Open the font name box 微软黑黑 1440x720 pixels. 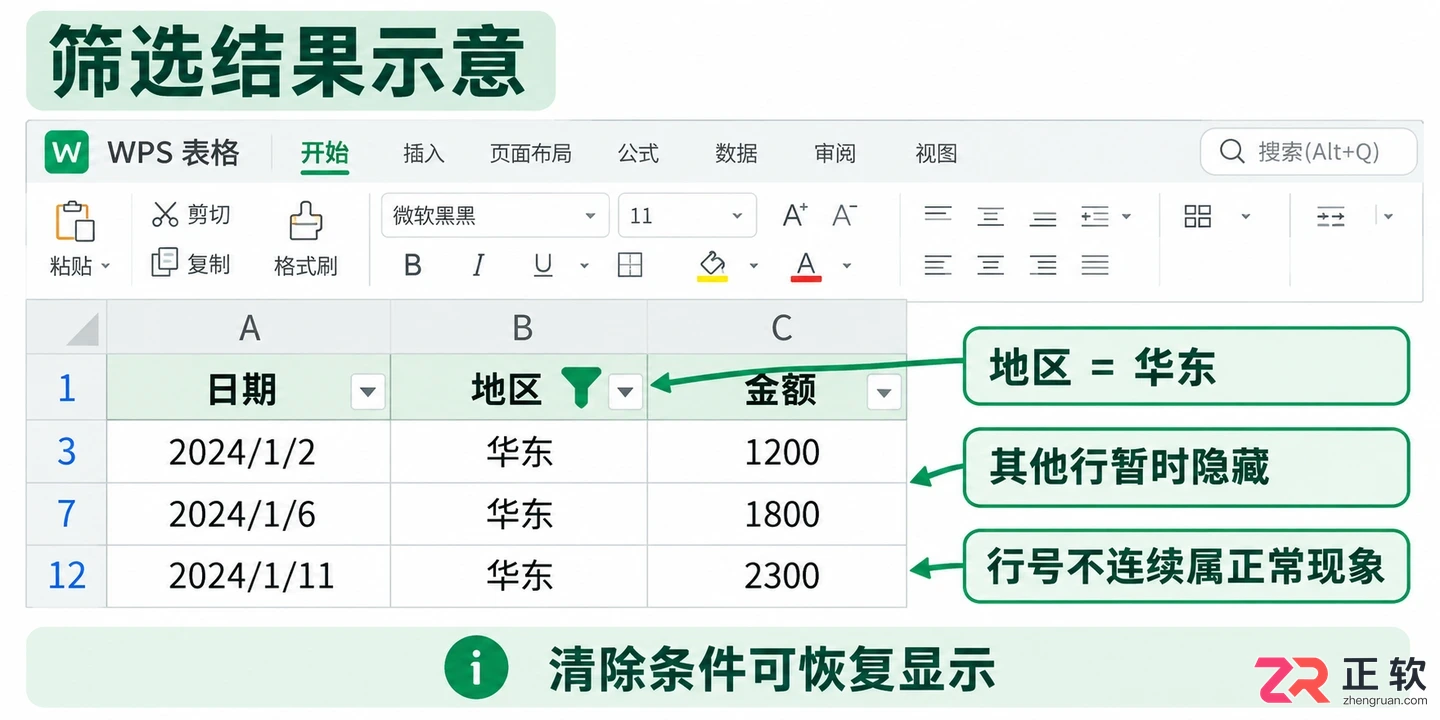(495, 215)
